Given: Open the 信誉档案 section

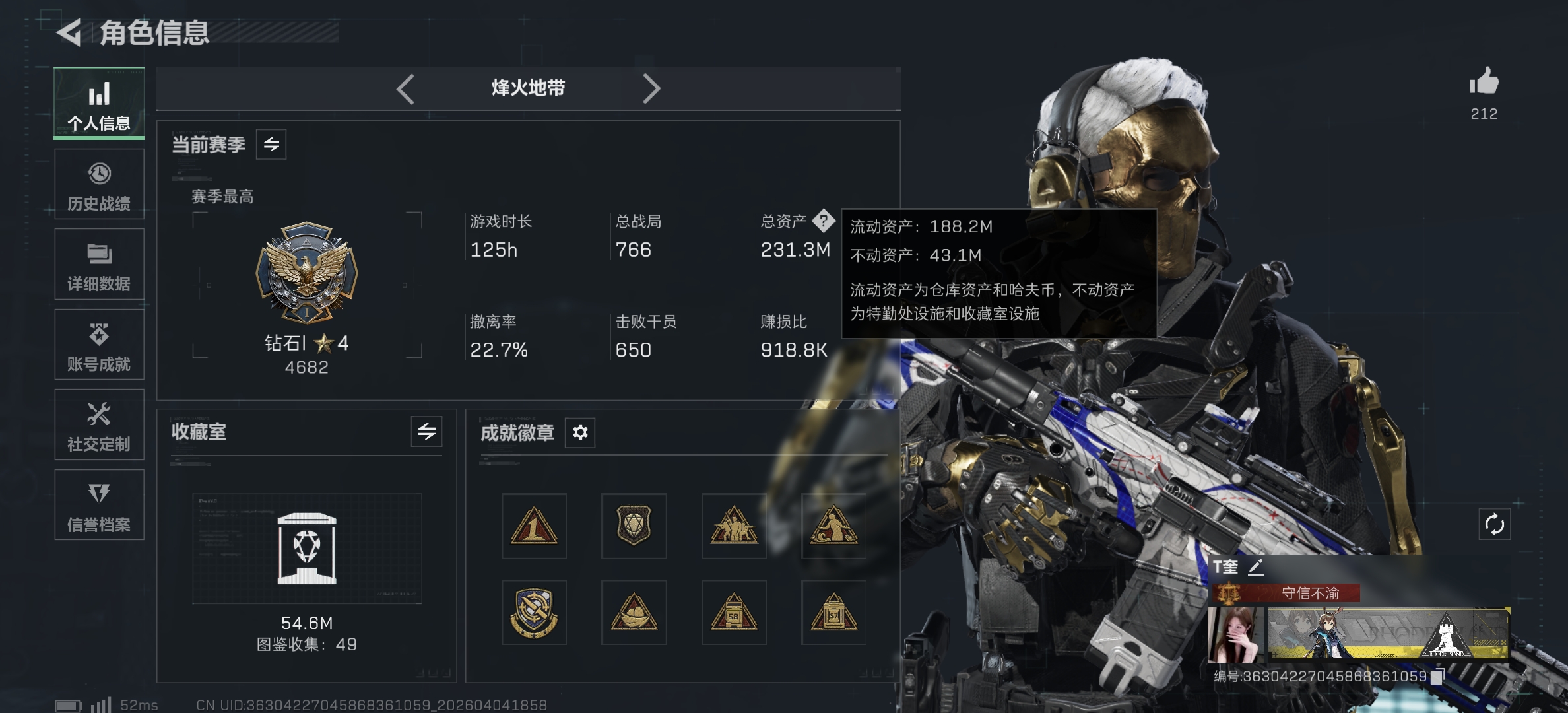Looking at the screenshot, I should (99, 505).
